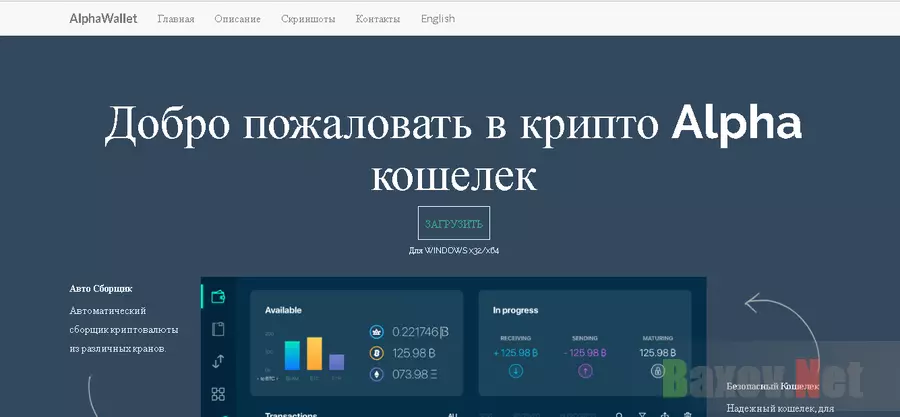Viewport: 900px width, 417px height.
Task: Click the Available card heading
Action: (x=283, y=310)
